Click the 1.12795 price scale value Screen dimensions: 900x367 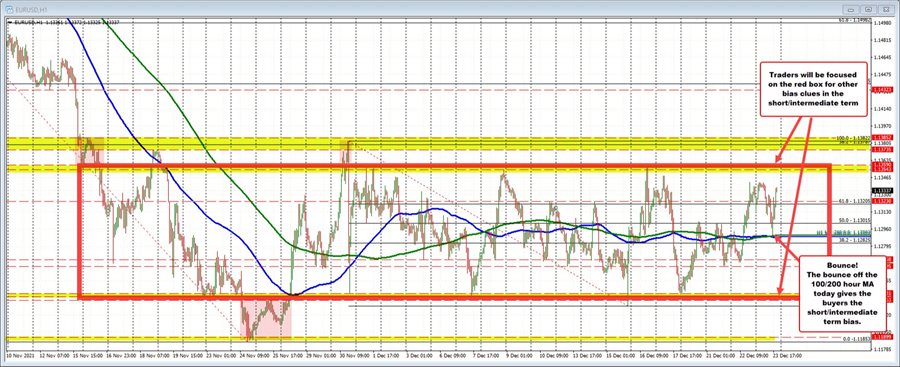(882, 247)
